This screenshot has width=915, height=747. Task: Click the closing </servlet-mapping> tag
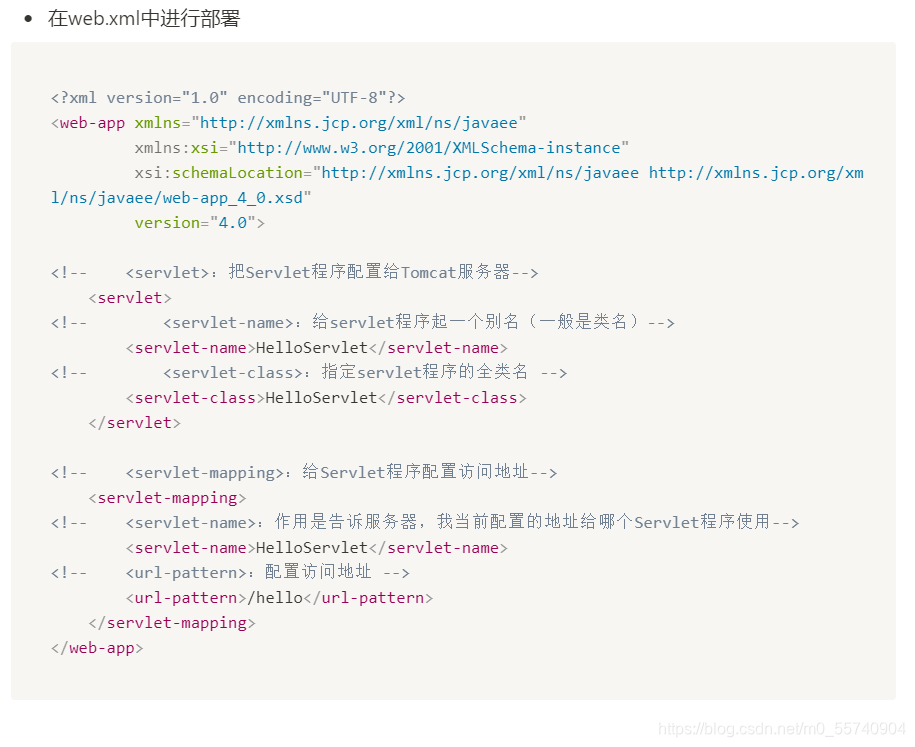click(x=172, y=623)
